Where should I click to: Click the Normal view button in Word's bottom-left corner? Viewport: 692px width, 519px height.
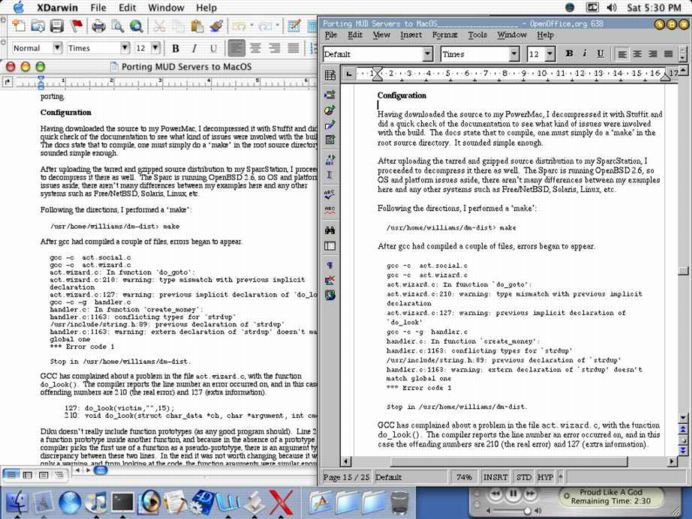pyautogui.click(x=11, y=475)
